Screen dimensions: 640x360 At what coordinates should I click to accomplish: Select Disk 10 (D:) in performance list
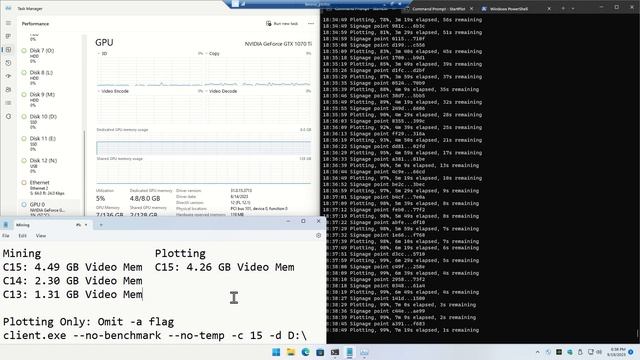[x=50, y=121]
